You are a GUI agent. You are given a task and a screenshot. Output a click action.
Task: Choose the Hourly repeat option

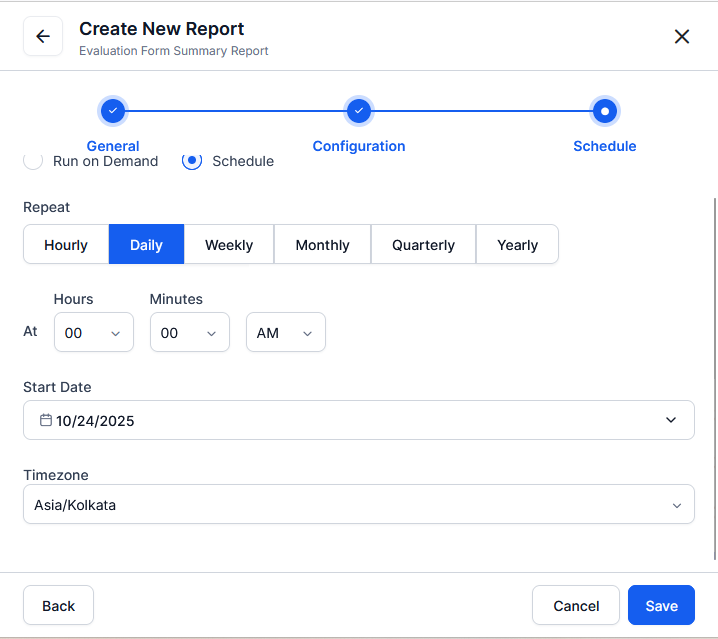[66, 245]
